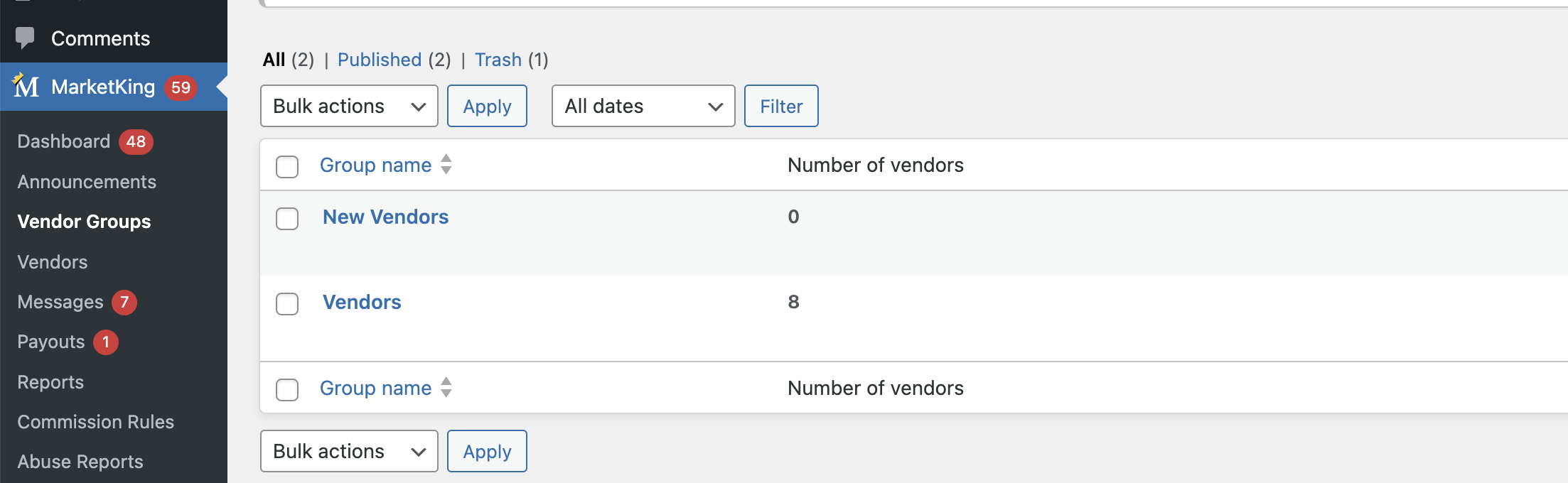
Task: Open the bottom Bulk actions dropdown
Action: [x=349, y=451]
